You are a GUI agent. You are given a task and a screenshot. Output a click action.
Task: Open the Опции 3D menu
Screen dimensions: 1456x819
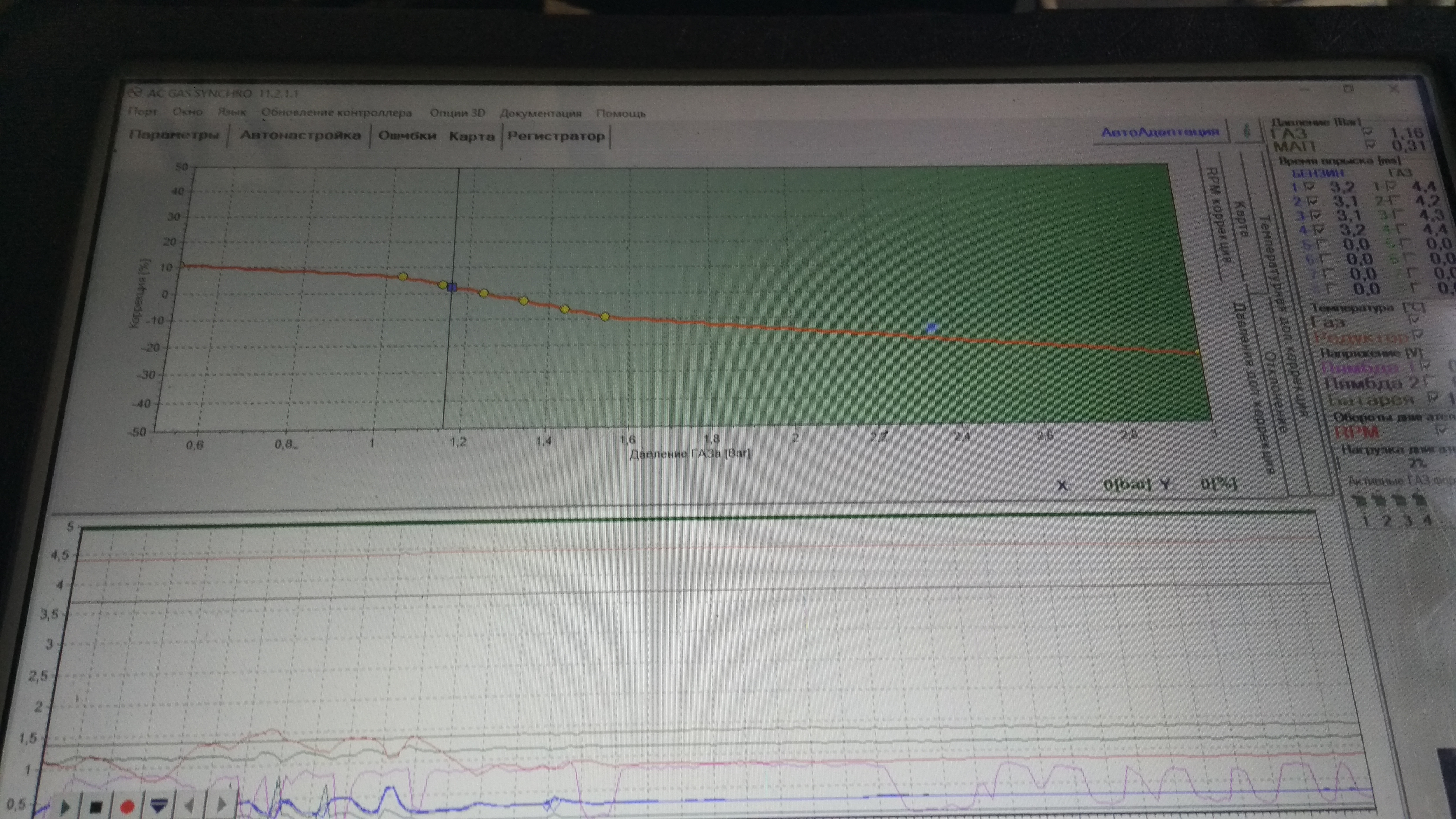pos(457,113)
